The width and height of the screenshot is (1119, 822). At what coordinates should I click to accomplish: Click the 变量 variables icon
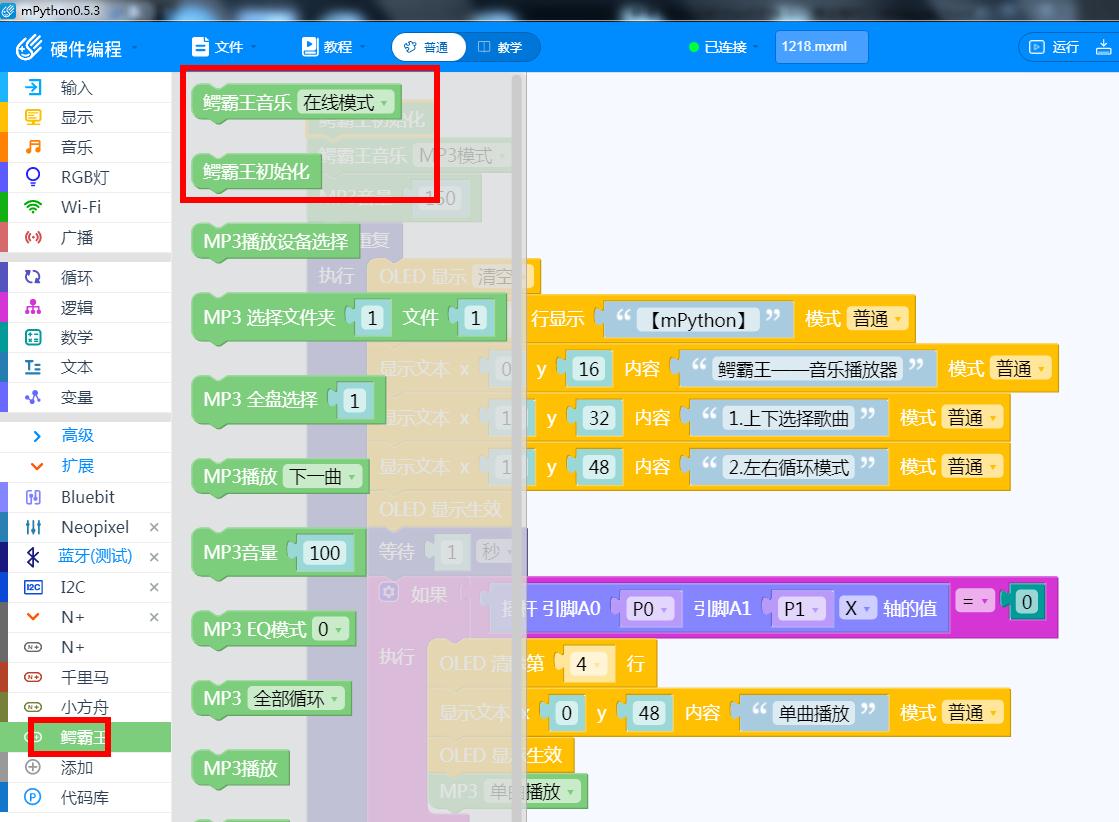(33, 397)
